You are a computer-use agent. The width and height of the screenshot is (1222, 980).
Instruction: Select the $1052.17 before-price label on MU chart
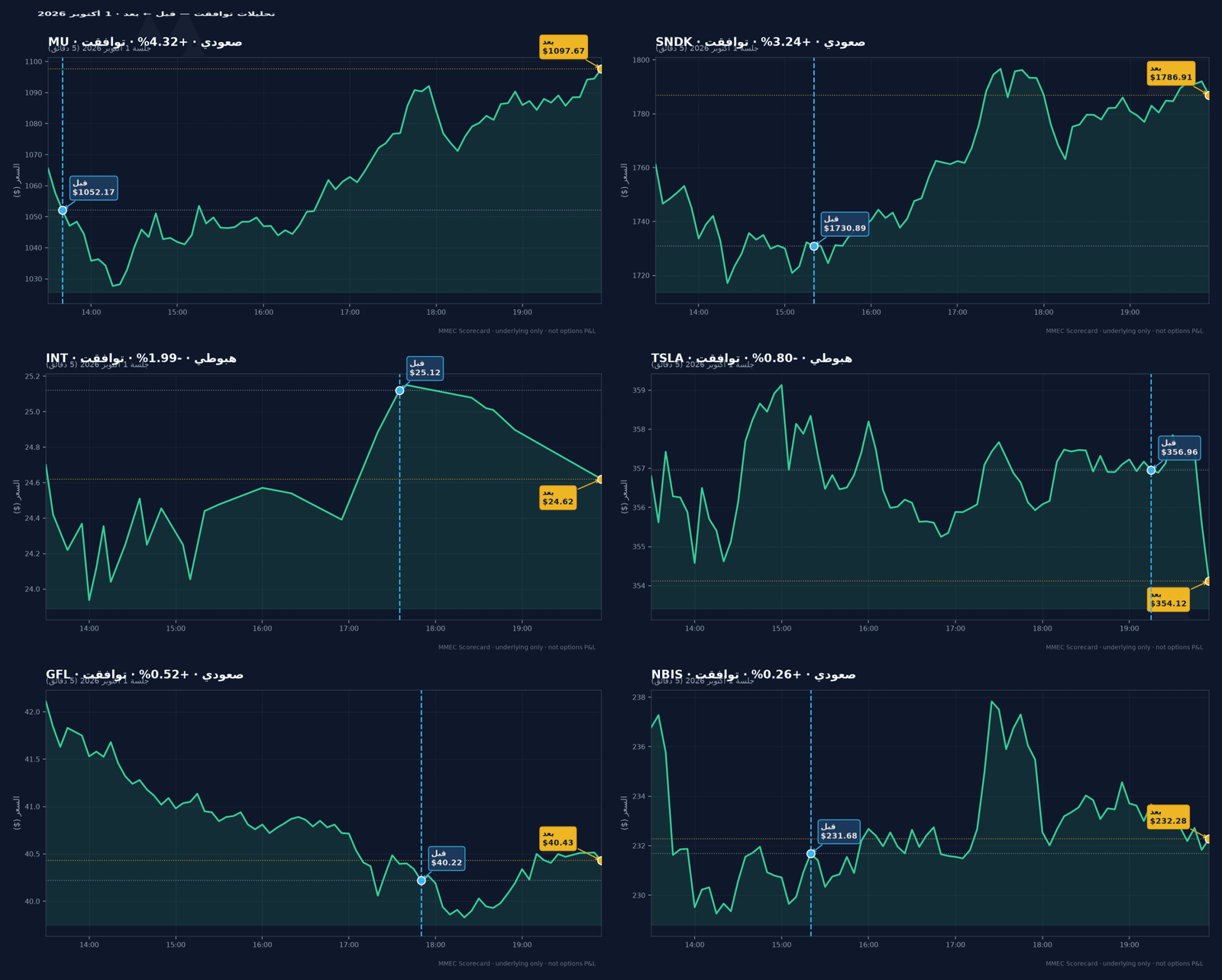94,188
